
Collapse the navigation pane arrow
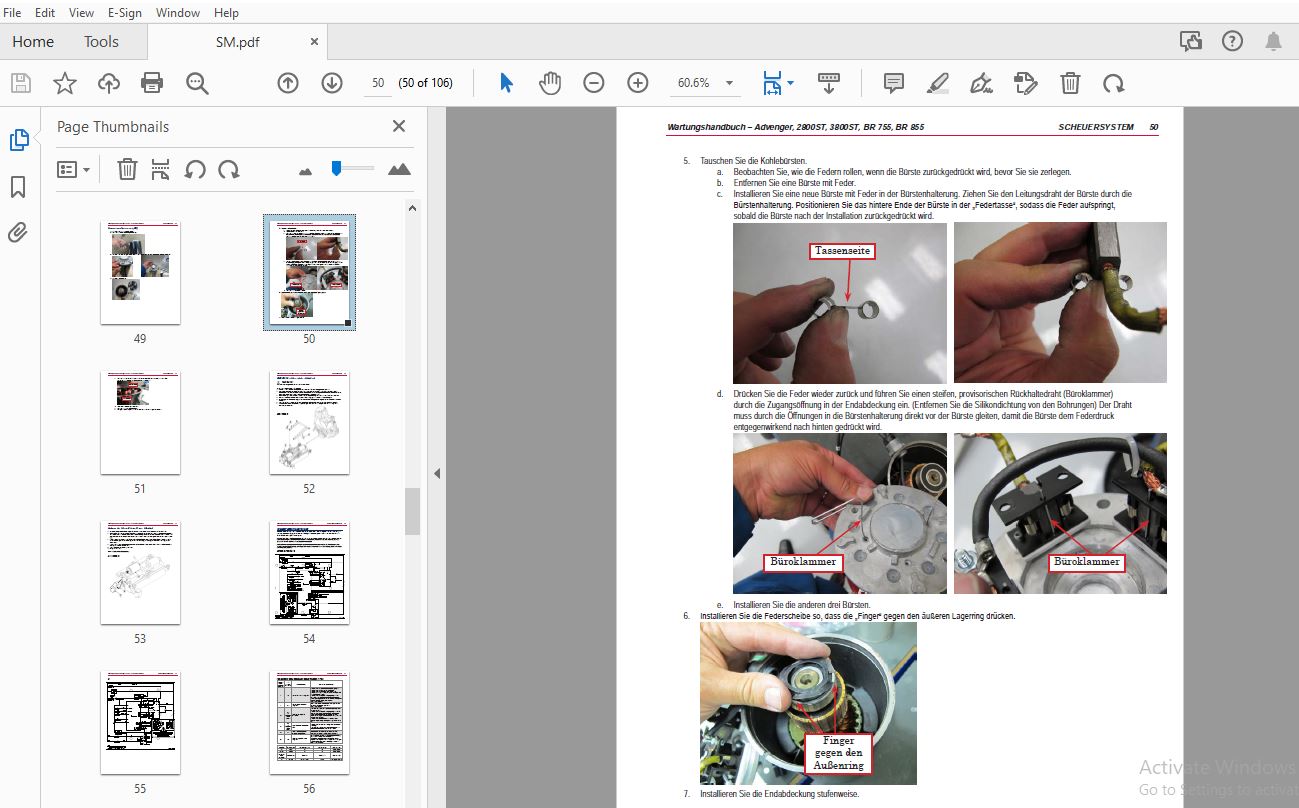coord(437,473)
